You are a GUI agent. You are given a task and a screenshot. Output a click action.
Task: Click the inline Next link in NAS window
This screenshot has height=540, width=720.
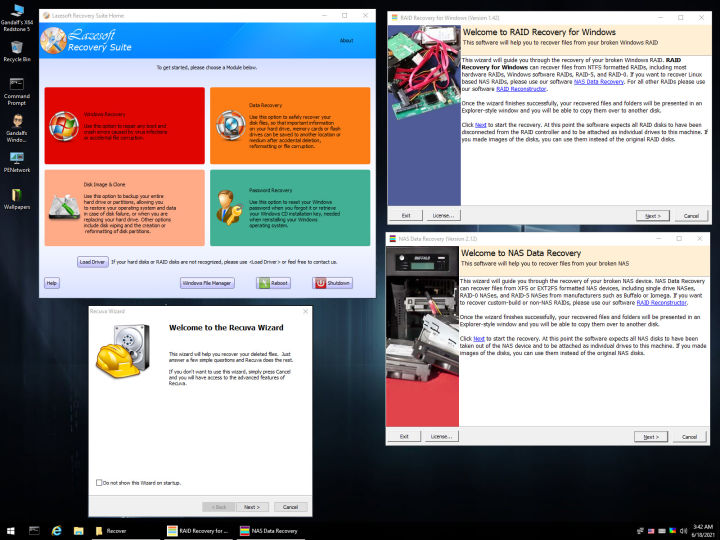coord(478,338)
